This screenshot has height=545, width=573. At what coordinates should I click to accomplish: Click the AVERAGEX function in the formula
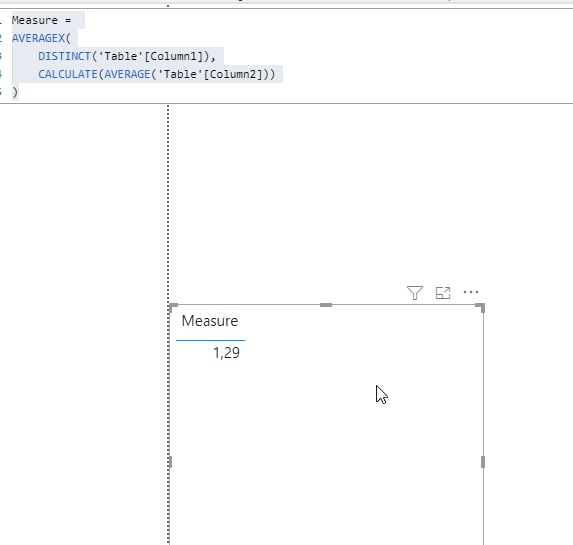point(38,38)
